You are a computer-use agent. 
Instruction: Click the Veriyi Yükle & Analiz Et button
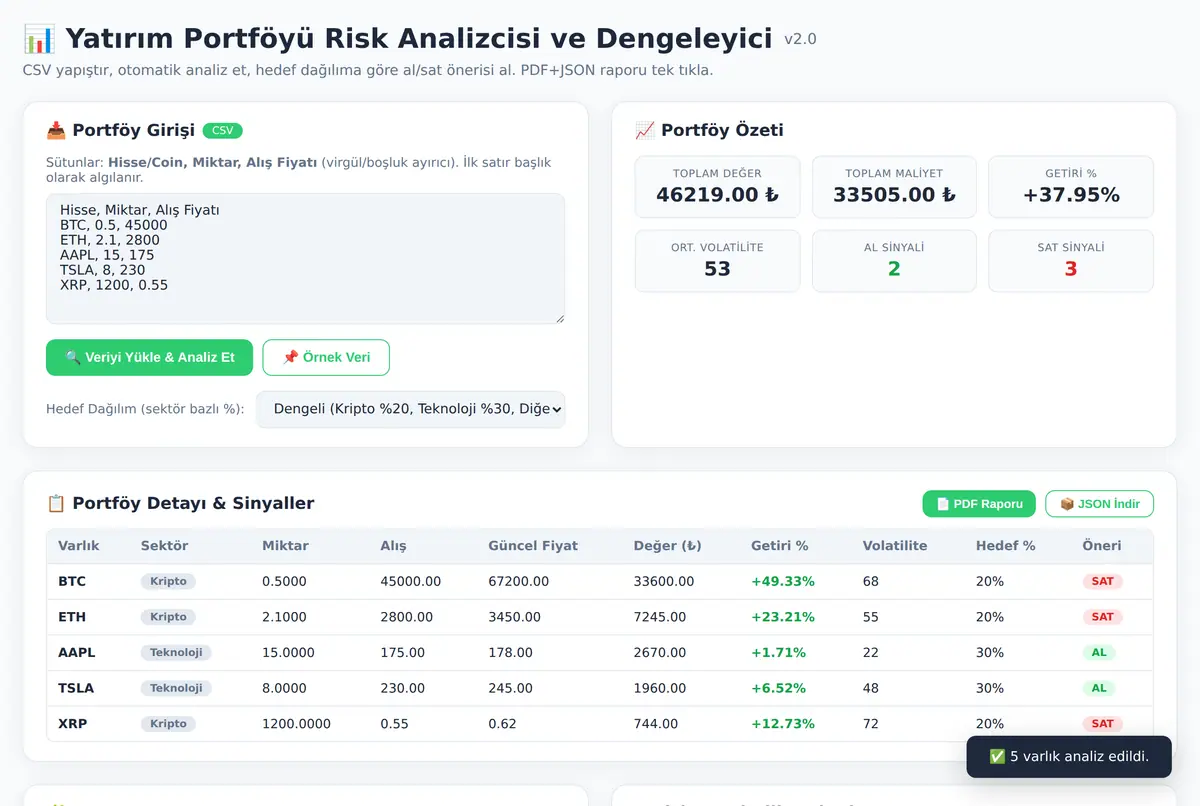pyautogui.click(x=149, y=357)
